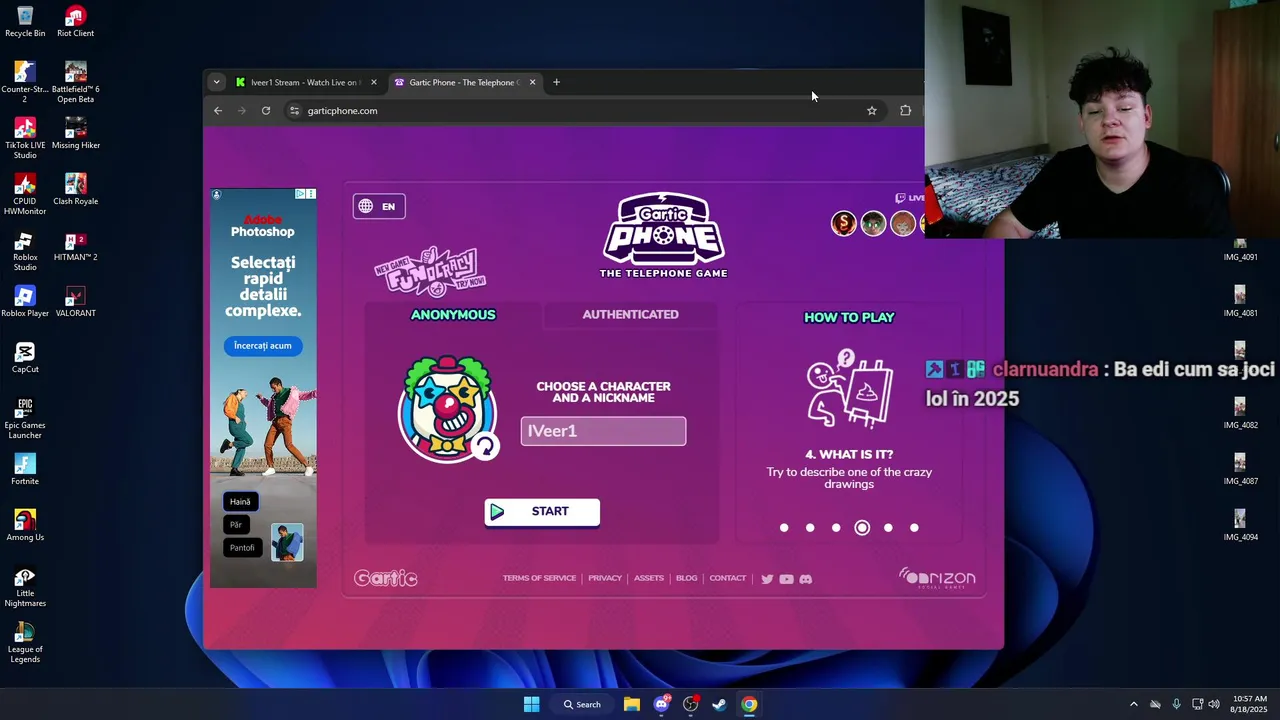Image resolution: width=1280 pixels, height=720 pixels.
Task: Close the lVeer1 Stream tab
Action: 374,82
